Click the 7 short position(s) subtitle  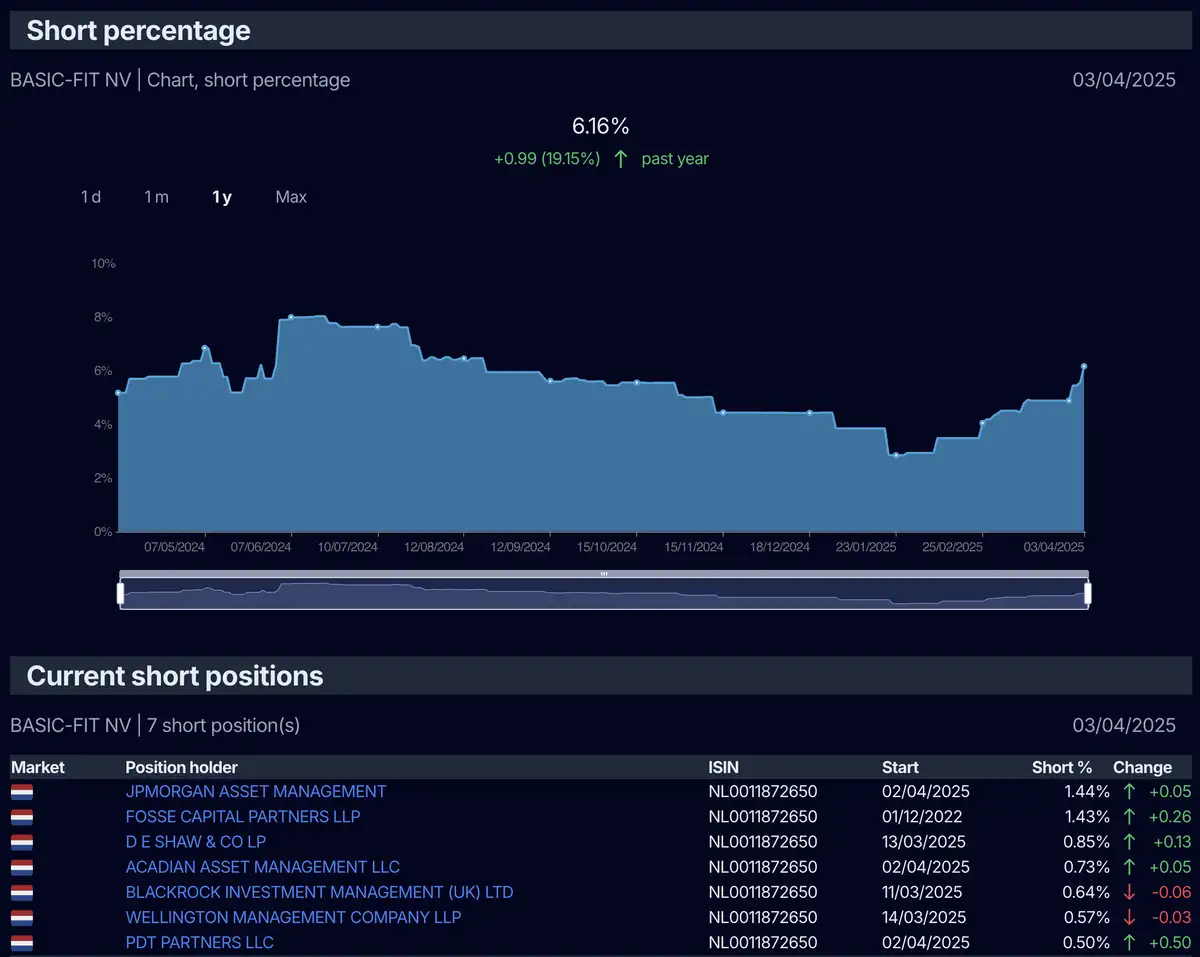pyautogui.click(x=223, y=725)
